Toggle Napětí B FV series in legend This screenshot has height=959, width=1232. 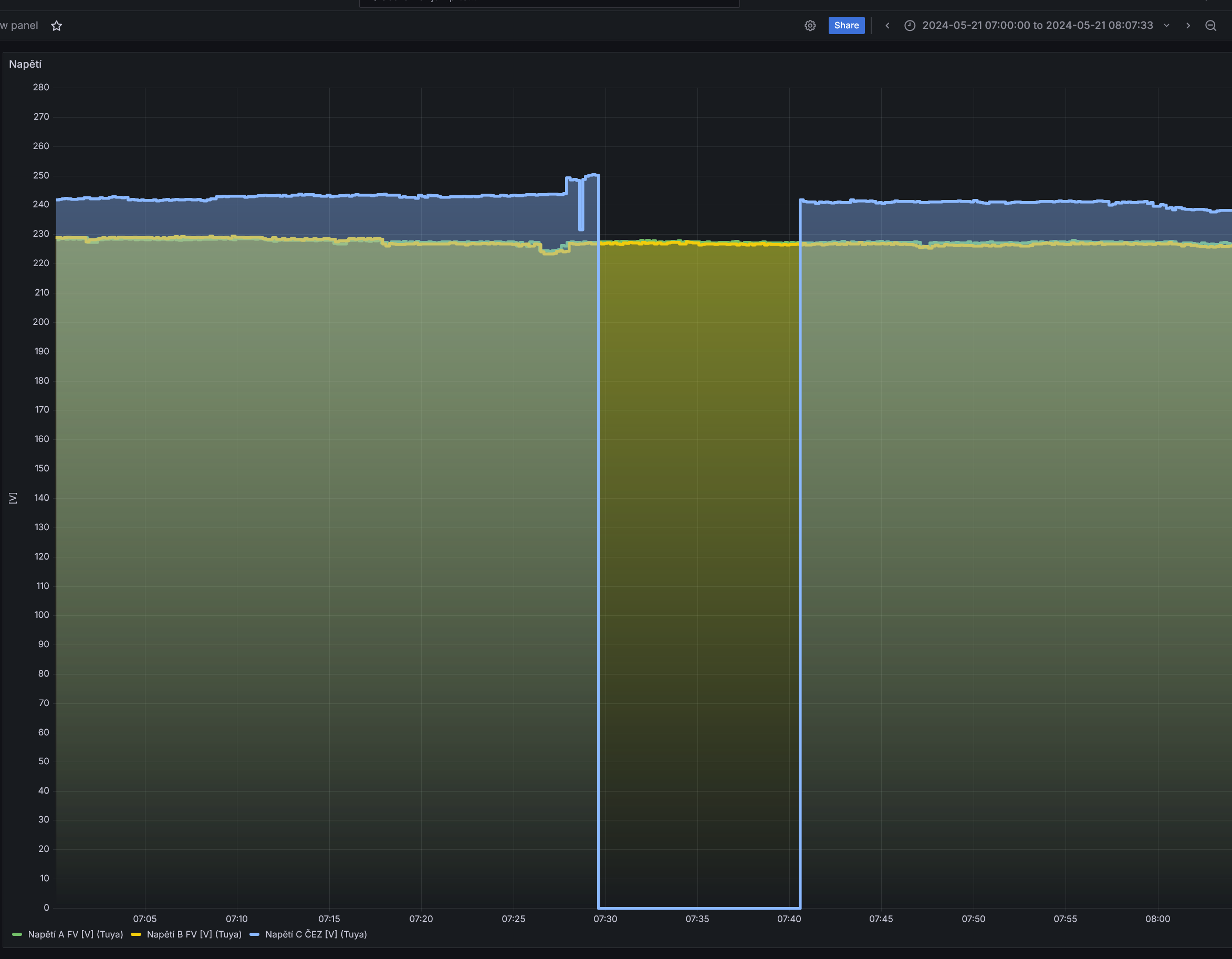coord(194,934)
